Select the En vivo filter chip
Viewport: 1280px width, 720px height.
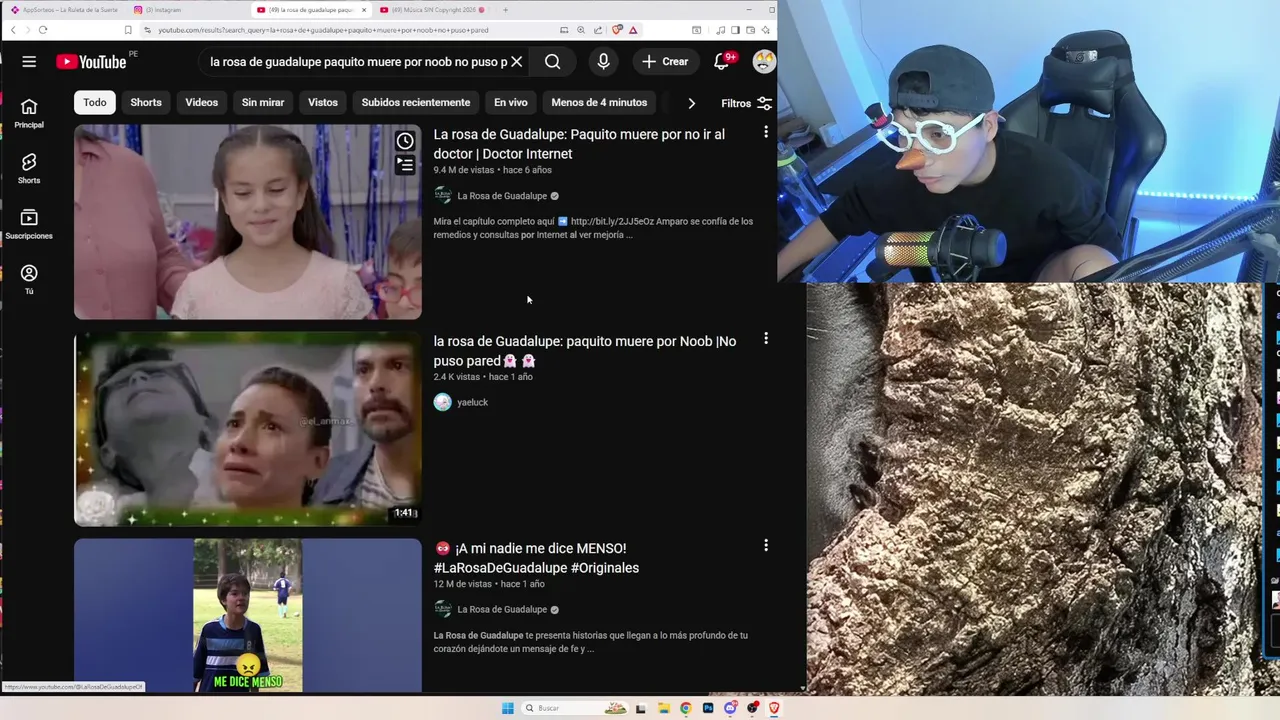point(511,102)
